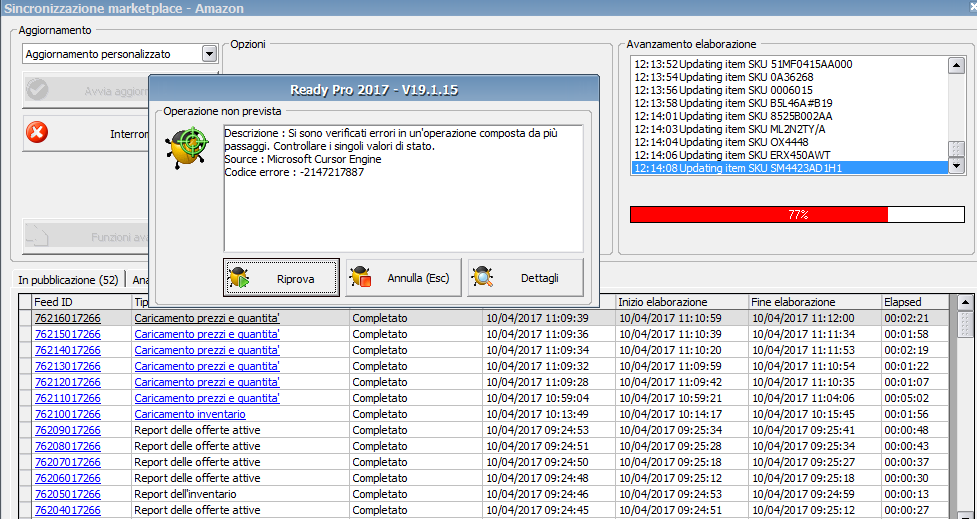
Task: Click start time 10/04/2017 11:10:59 cell
Action: pyautogui.click(x=682, y=318)
